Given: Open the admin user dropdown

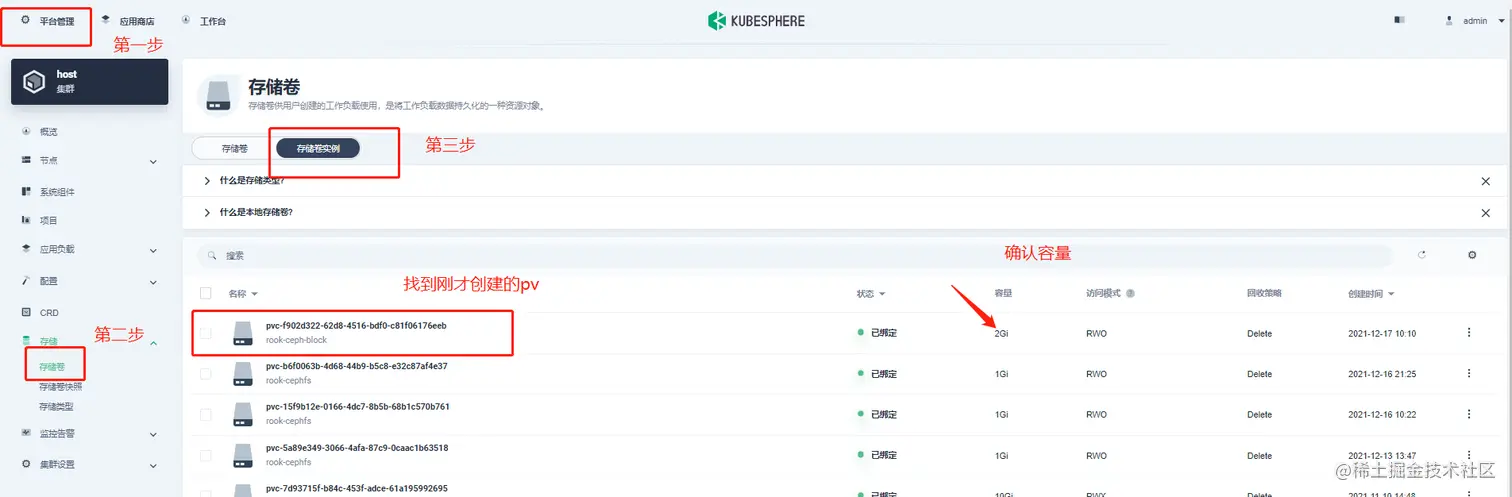Looking at the screenshot, I should click(x=1475, y=21).
